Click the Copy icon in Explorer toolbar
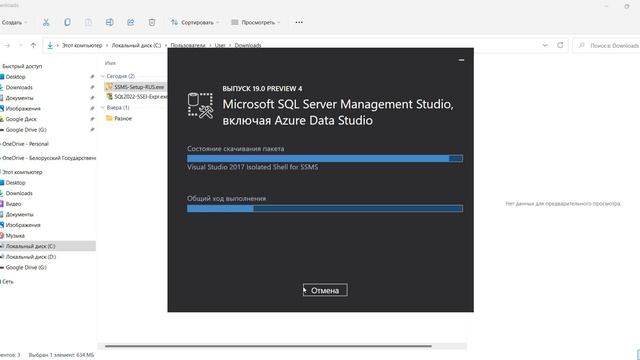This screenshot has height=360, width=640. [x=67, y=22]
